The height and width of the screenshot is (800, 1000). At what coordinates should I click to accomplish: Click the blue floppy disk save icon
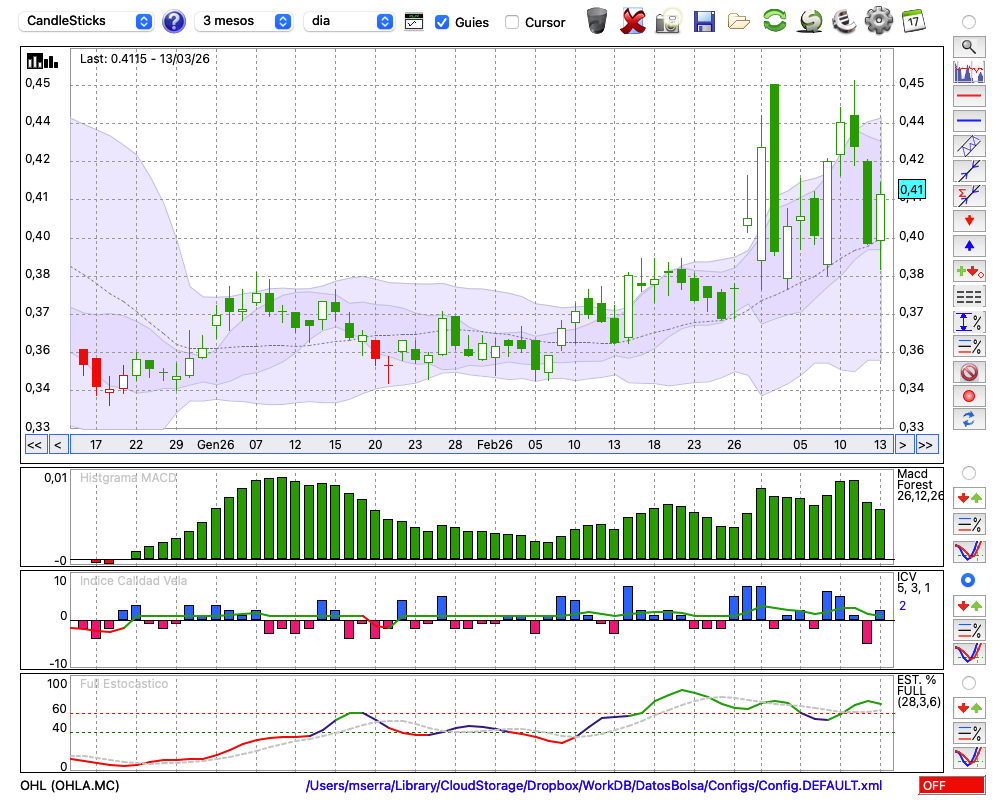pyautogui.click(x=704, y=20)
